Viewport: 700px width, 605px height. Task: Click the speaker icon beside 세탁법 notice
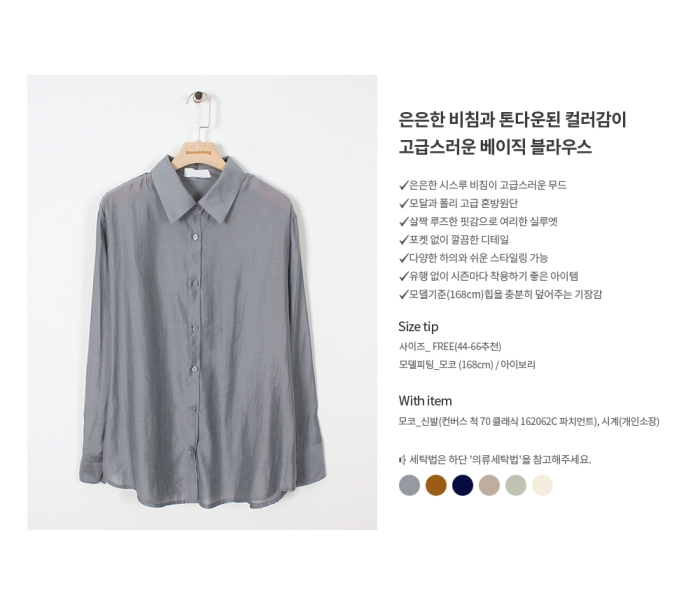click(402, 459)
